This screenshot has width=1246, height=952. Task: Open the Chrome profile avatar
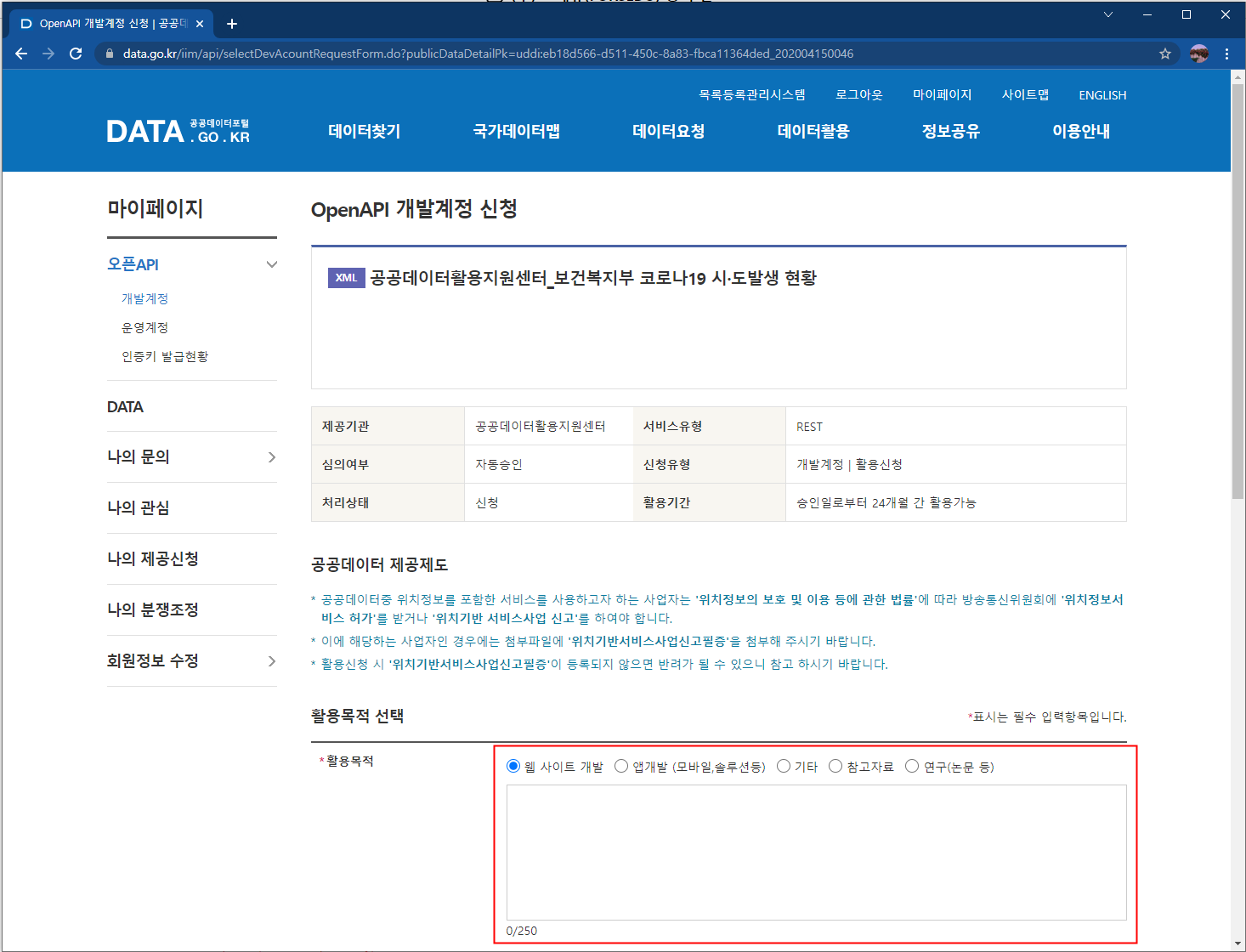click(1199, 54)
